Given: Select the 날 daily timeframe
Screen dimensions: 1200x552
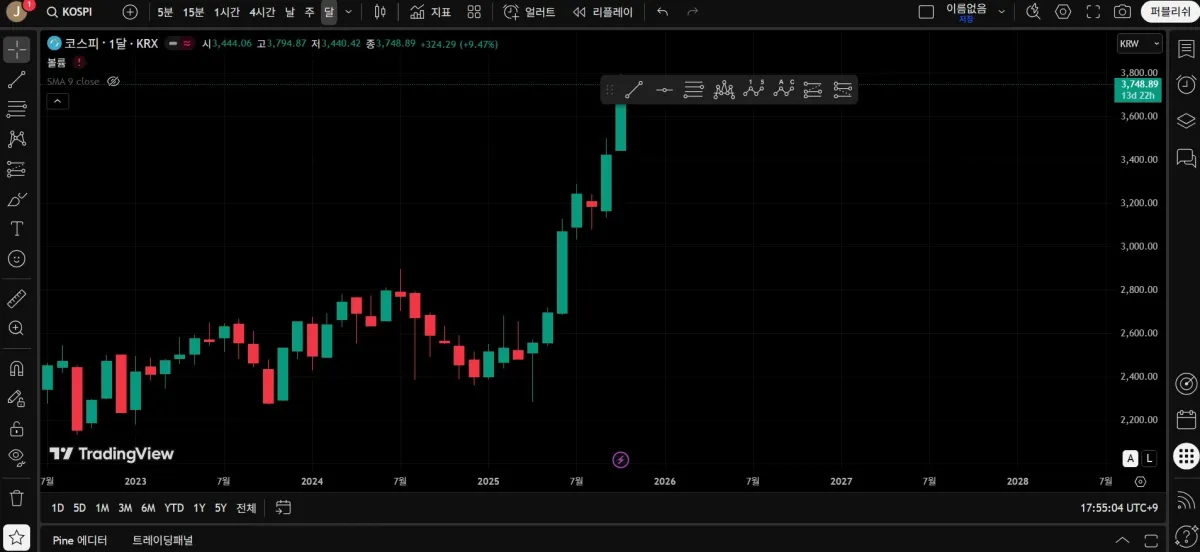Looking at the screenshot, I should point(290,12).
